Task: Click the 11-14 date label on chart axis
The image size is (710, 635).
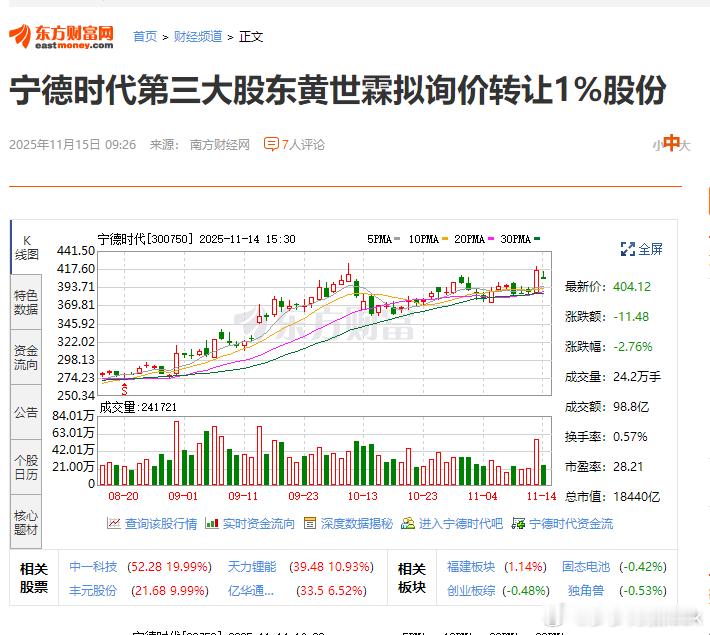Action: 542,496
